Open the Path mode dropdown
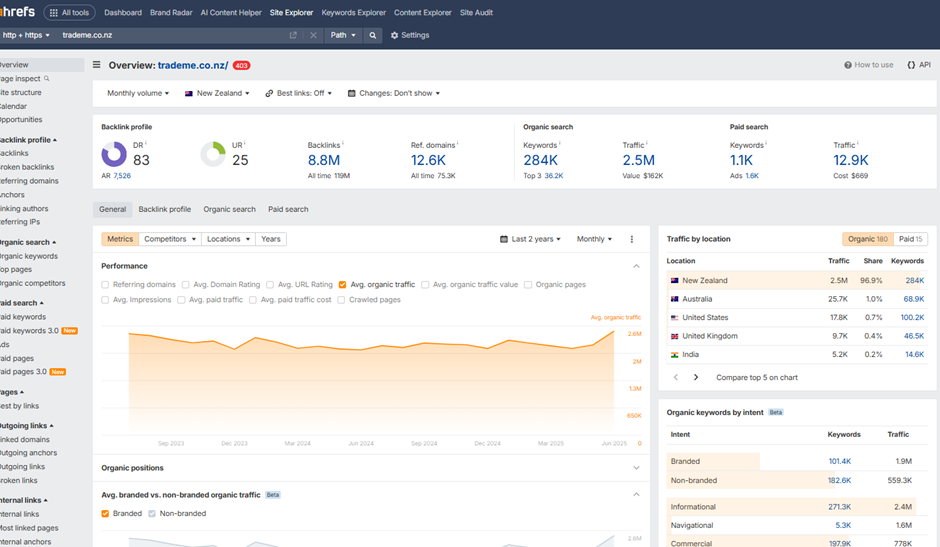Screen dimensions: 940x547 343,35
